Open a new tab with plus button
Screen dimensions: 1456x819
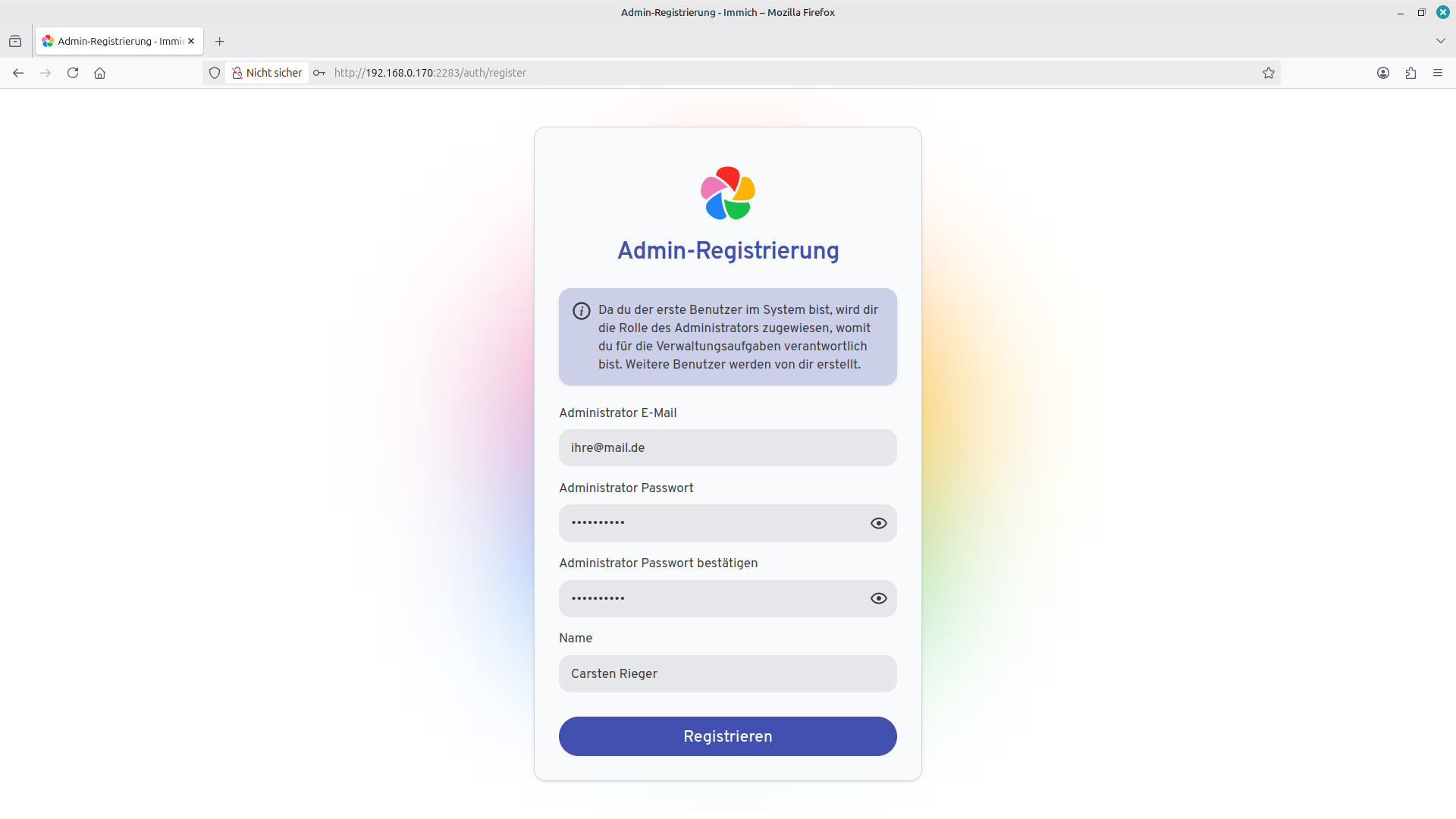click(x=220, y=41)
